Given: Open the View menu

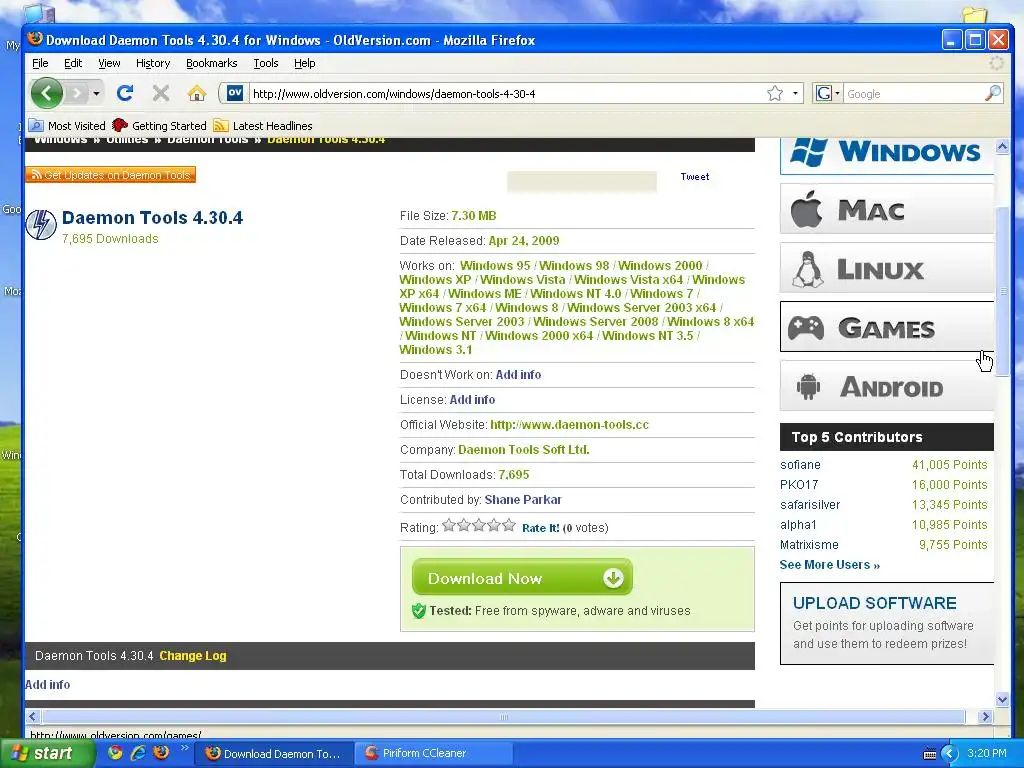Looking at the screenshot, I should tap(109, 63).
